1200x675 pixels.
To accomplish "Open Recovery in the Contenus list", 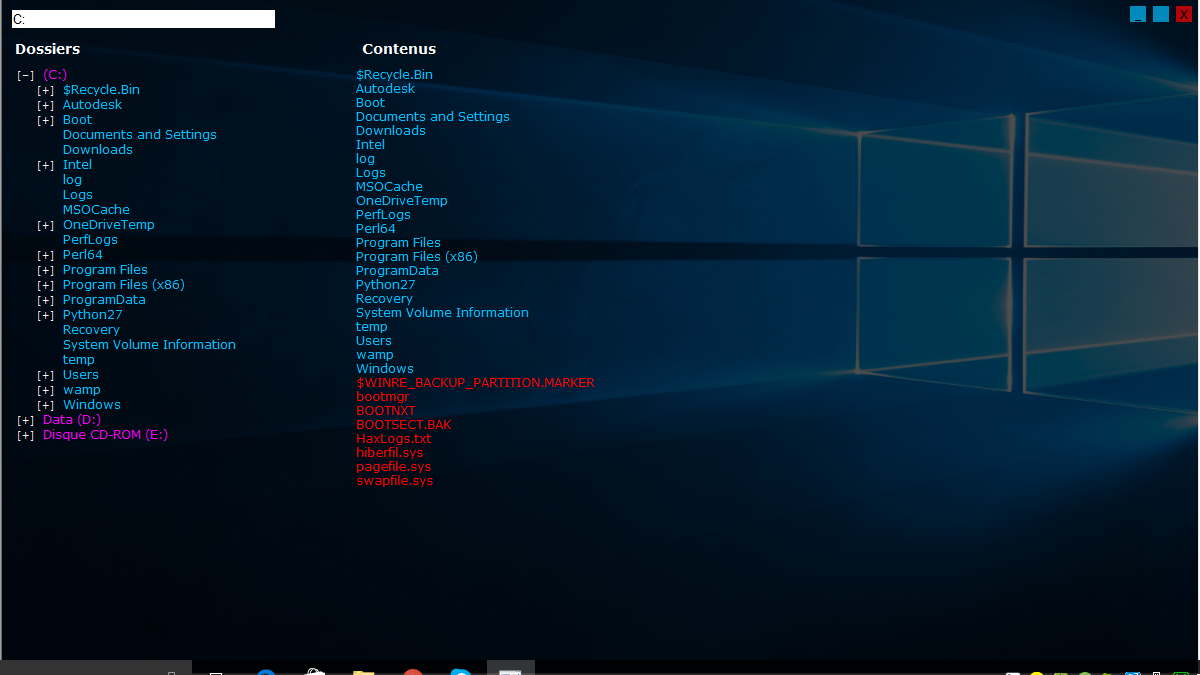I will click(384, 299).
